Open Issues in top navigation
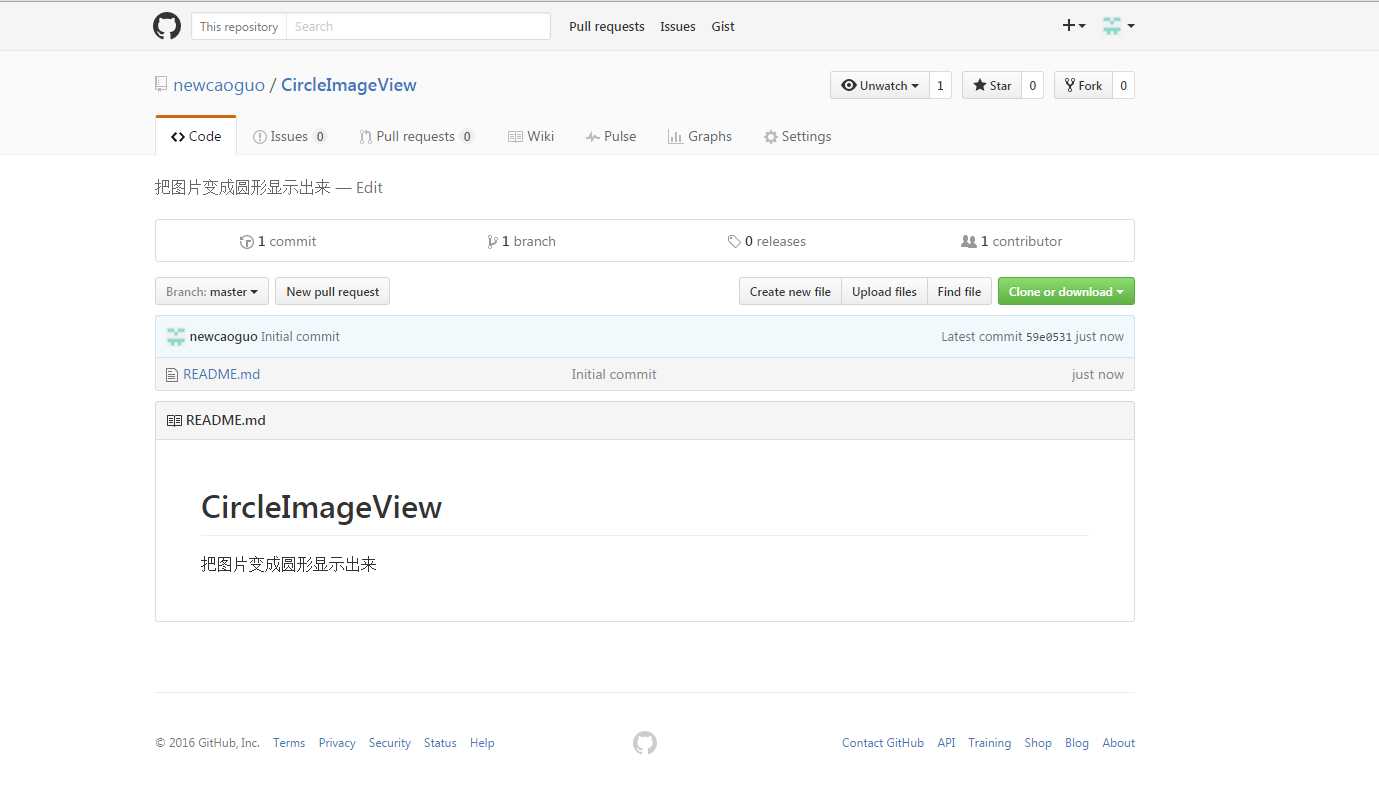 pyautogui.click(x=678, y=27)
